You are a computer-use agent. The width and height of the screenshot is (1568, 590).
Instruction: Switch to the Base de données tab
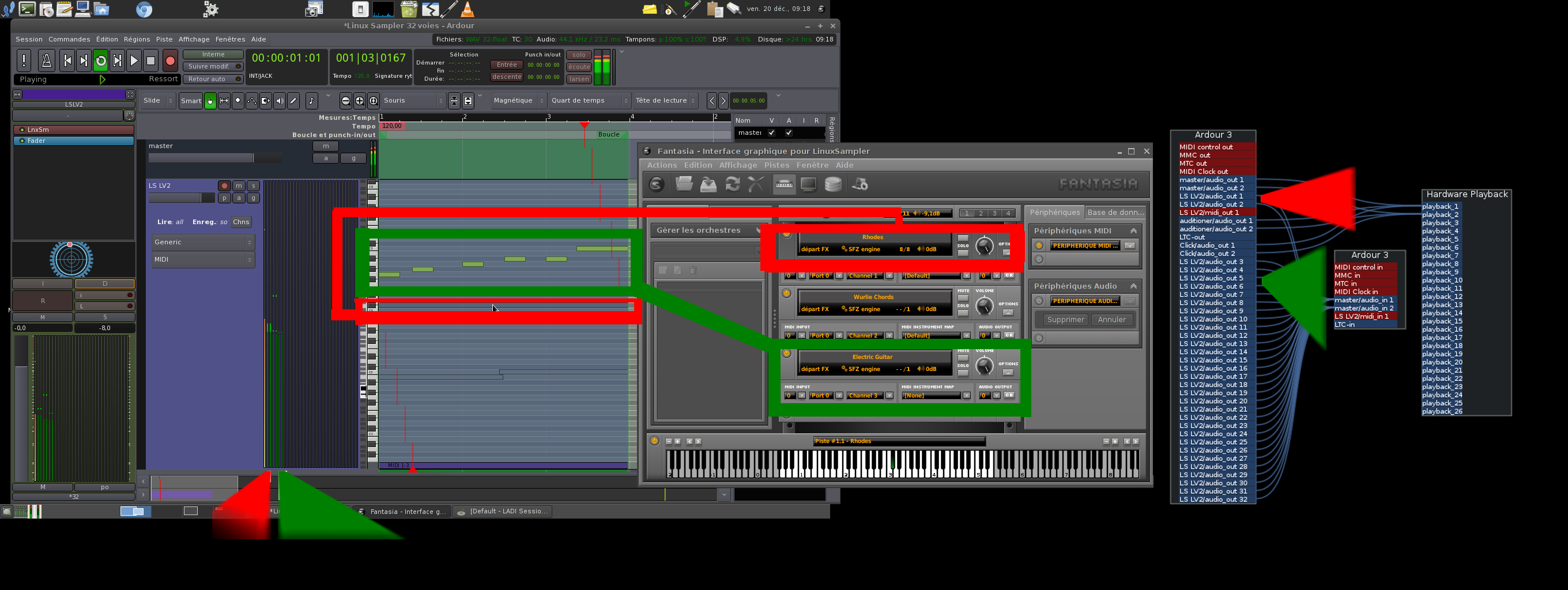[1115, 212]
